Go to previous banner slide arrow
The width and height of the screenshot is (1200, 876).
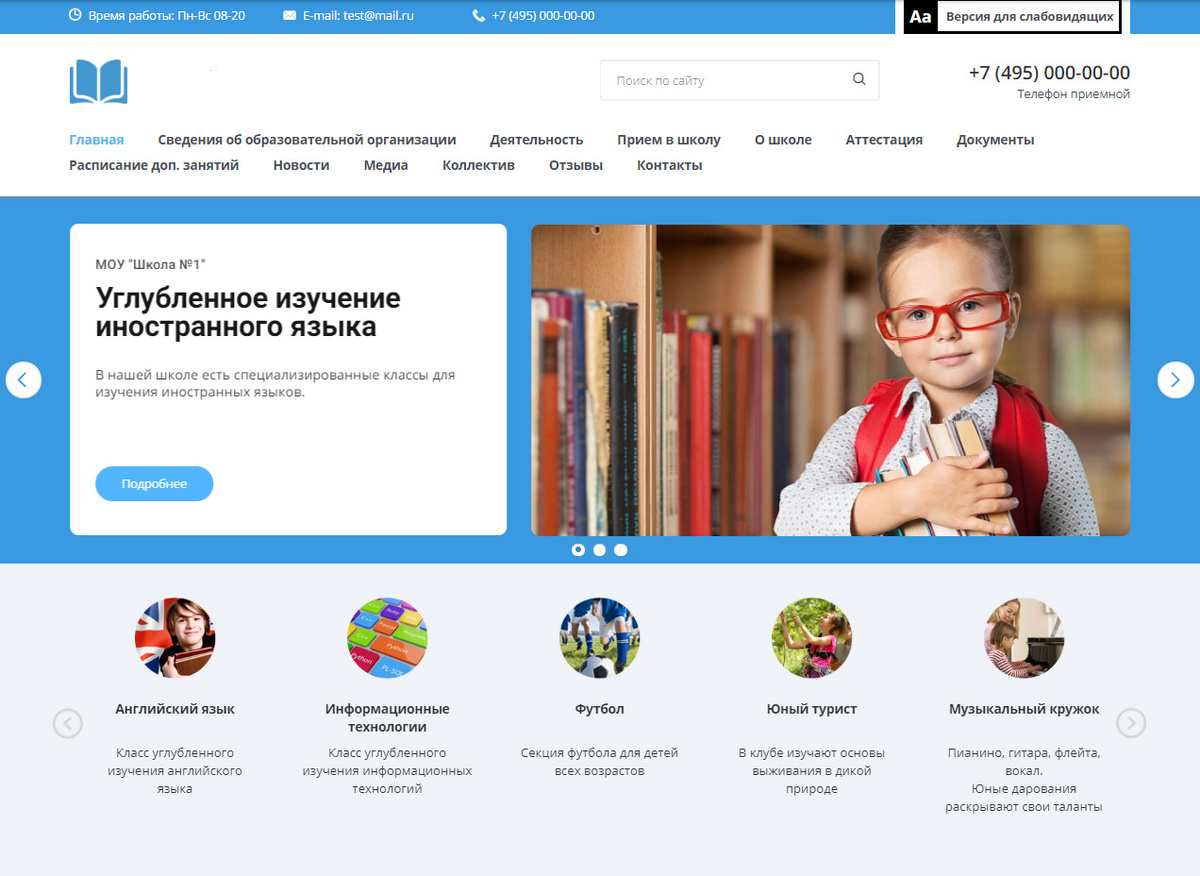[x=24, y=380]
